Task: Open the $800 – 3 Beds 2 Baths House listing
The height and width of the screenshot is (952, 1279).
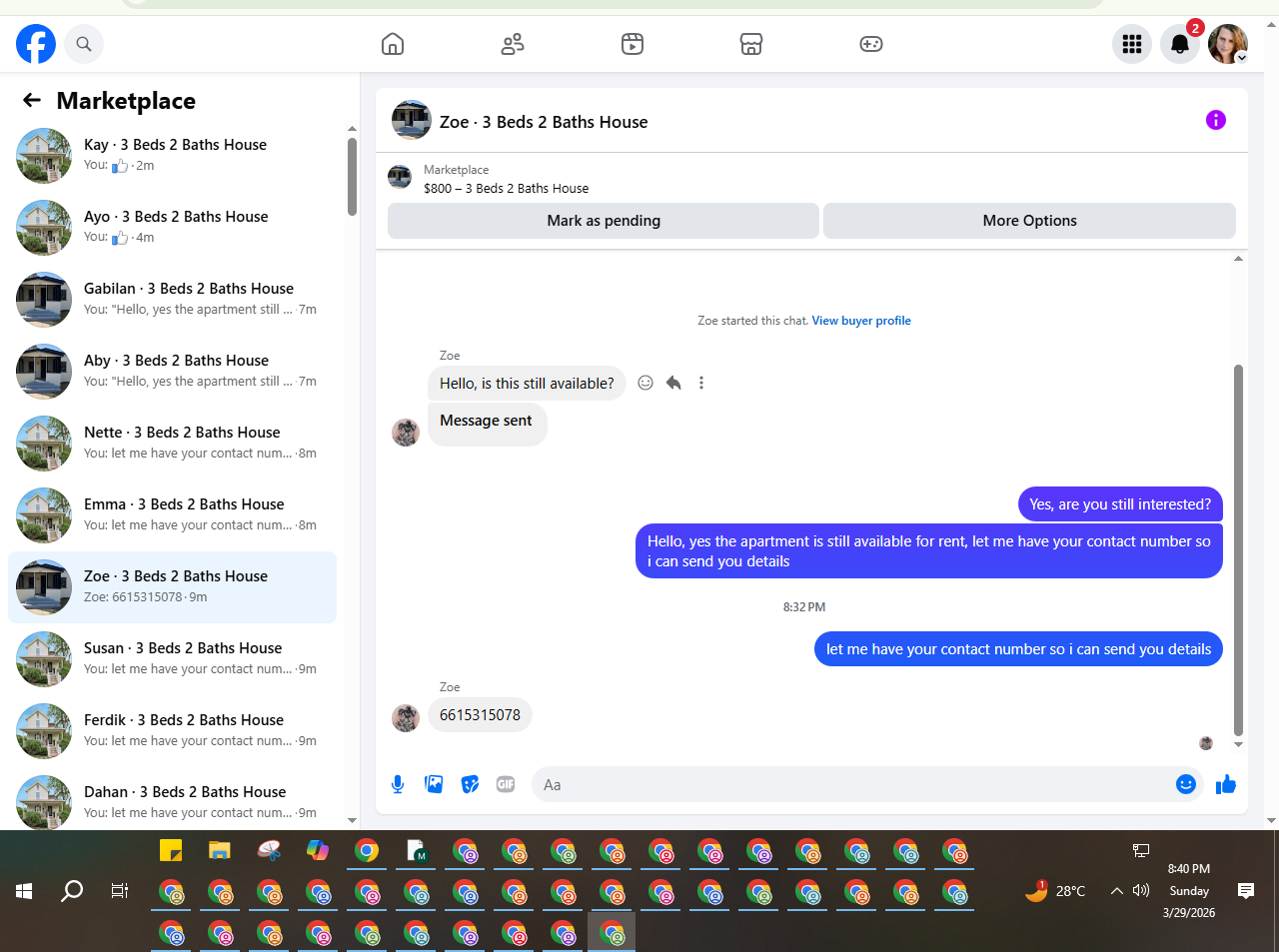Action: tap(506, 188)
